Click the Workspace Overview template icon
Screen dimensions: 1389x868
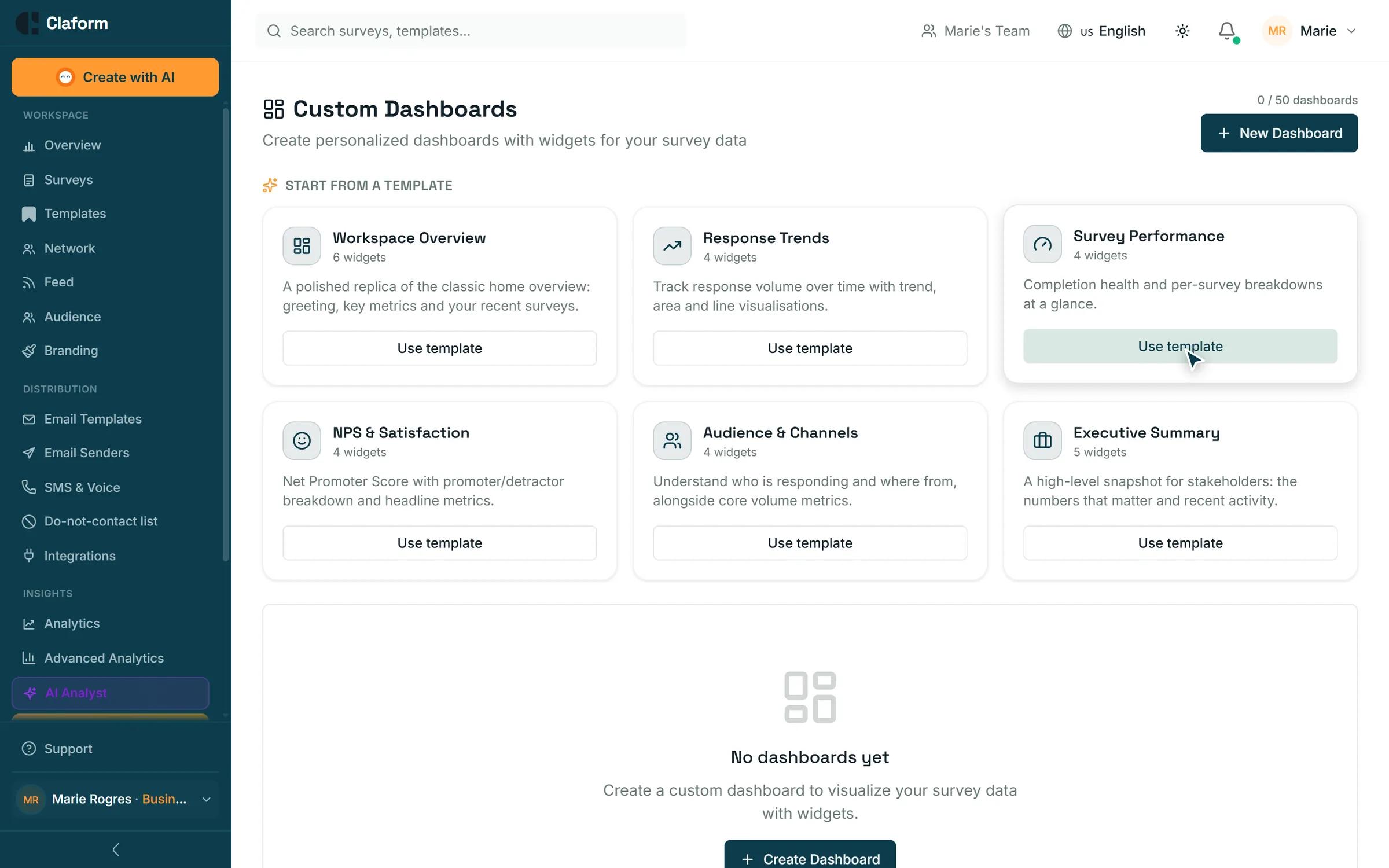(x=302, y=246)
